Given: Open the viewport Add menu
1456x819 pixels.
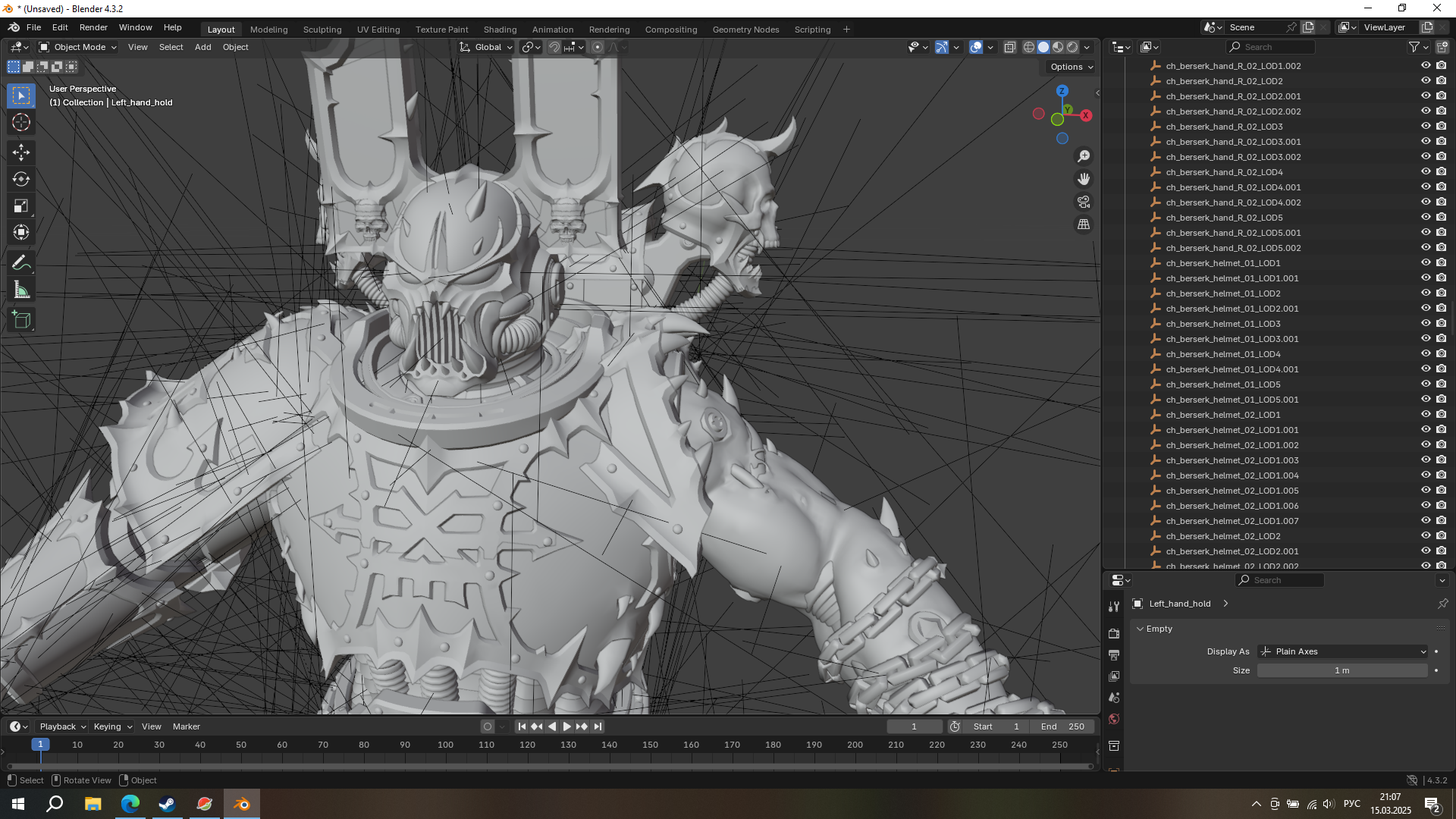Looking at the screenshot, I should pos(202,47).
